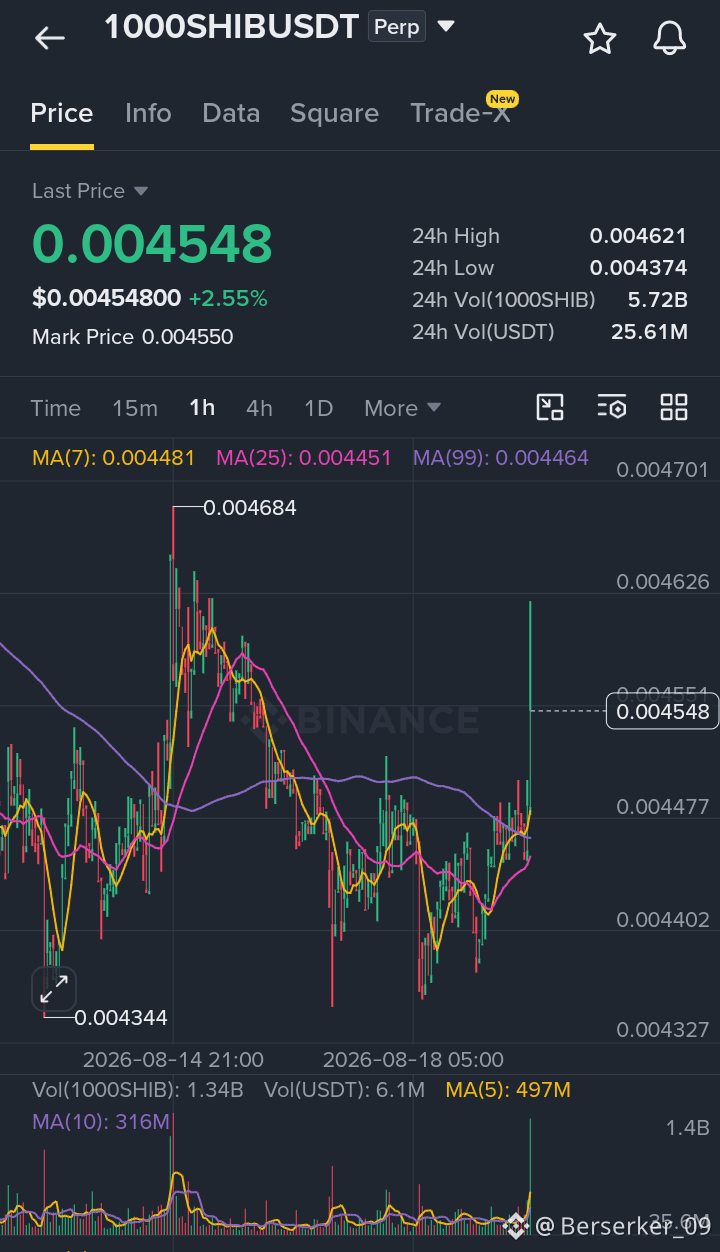Tap the 24h Low value 0.004374
This screenshot has height=1252, width=720.
(x=638, y=268)
